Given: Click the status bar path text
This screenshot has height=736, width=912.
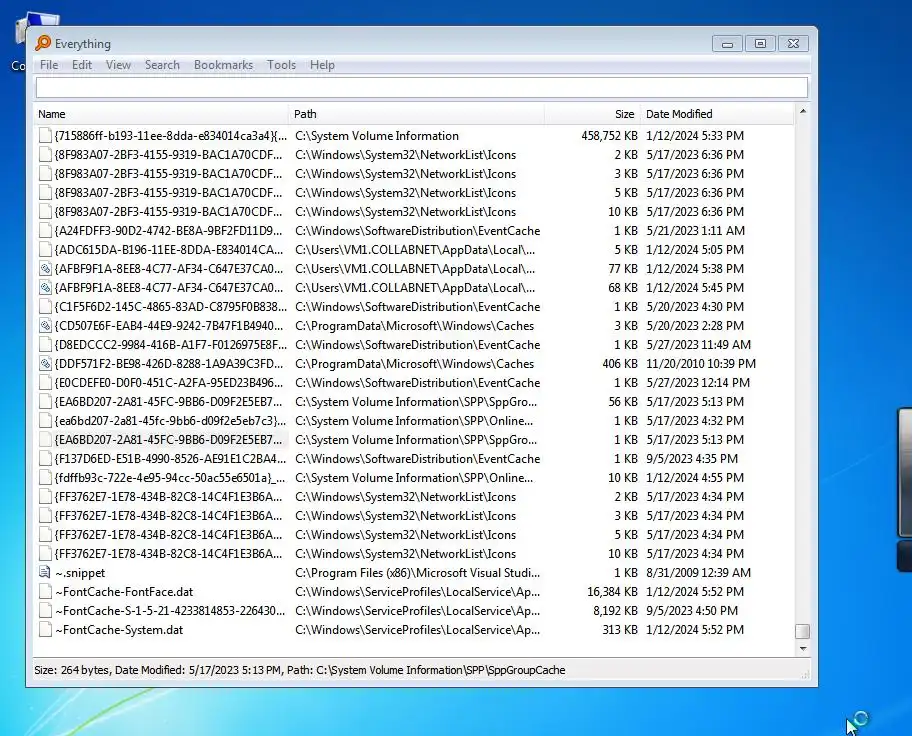Looking at the screenshot, I should 426,670.
